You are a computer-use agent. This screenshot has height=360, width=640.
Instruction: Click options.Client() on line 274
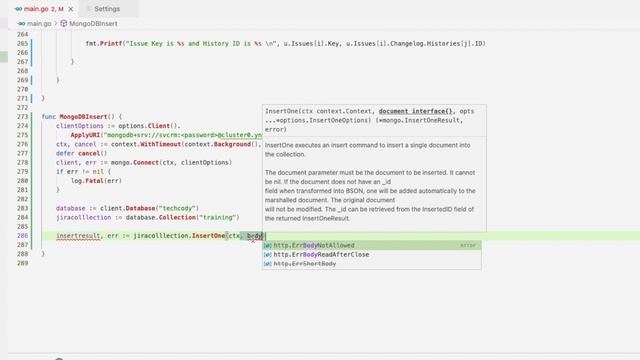coord(149,126)
